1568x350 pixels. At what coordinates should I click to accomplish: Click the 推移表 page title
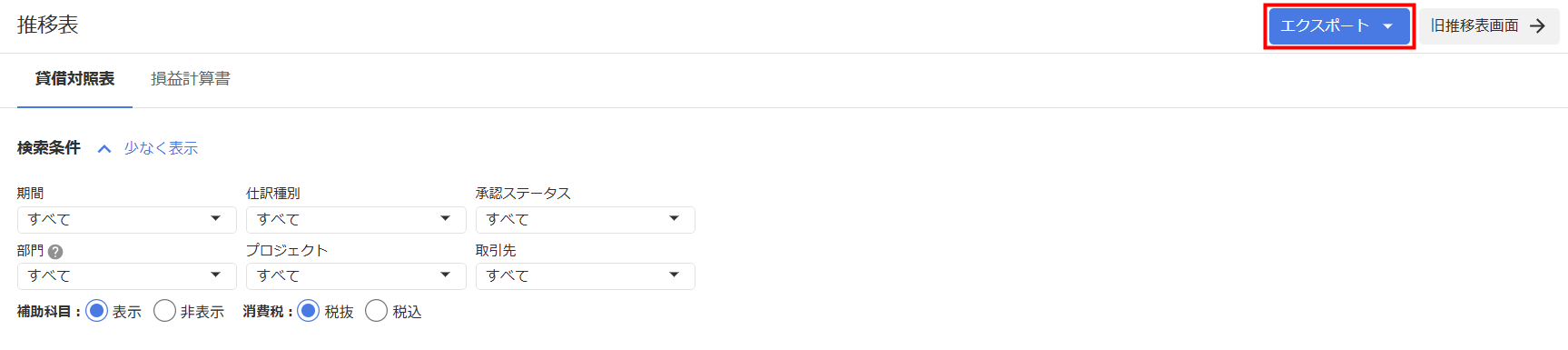click(48, 25)
